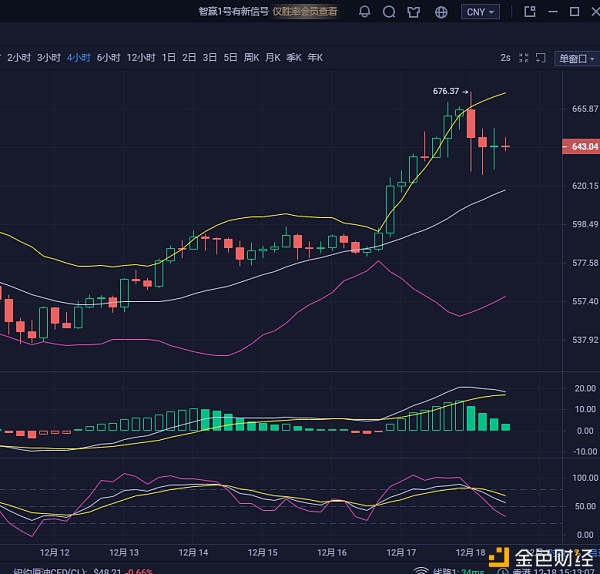Click the KDJ 50.00 axis label
The image size is (600, 574).
point(585,506)
